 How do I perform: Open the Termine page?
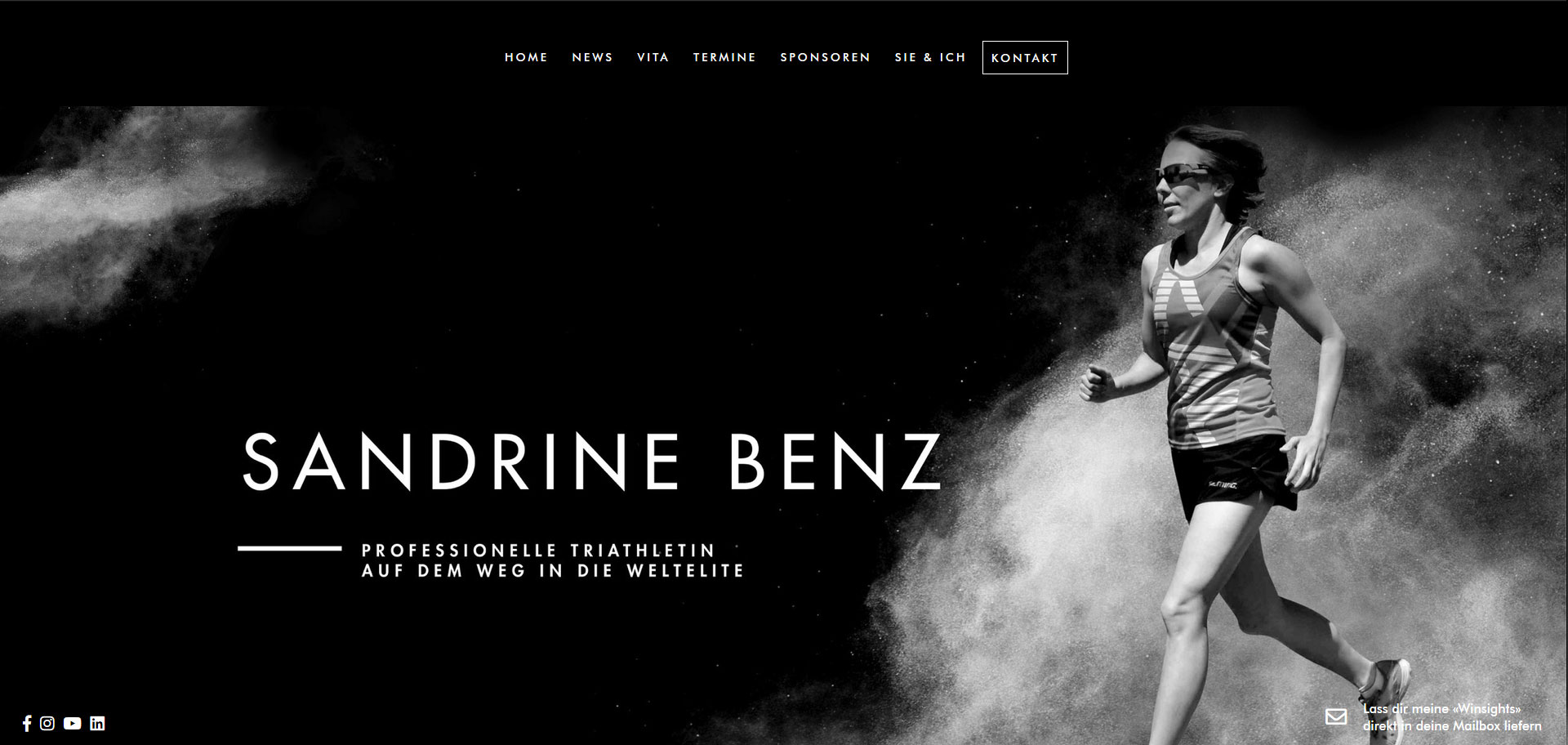point(724,57)
